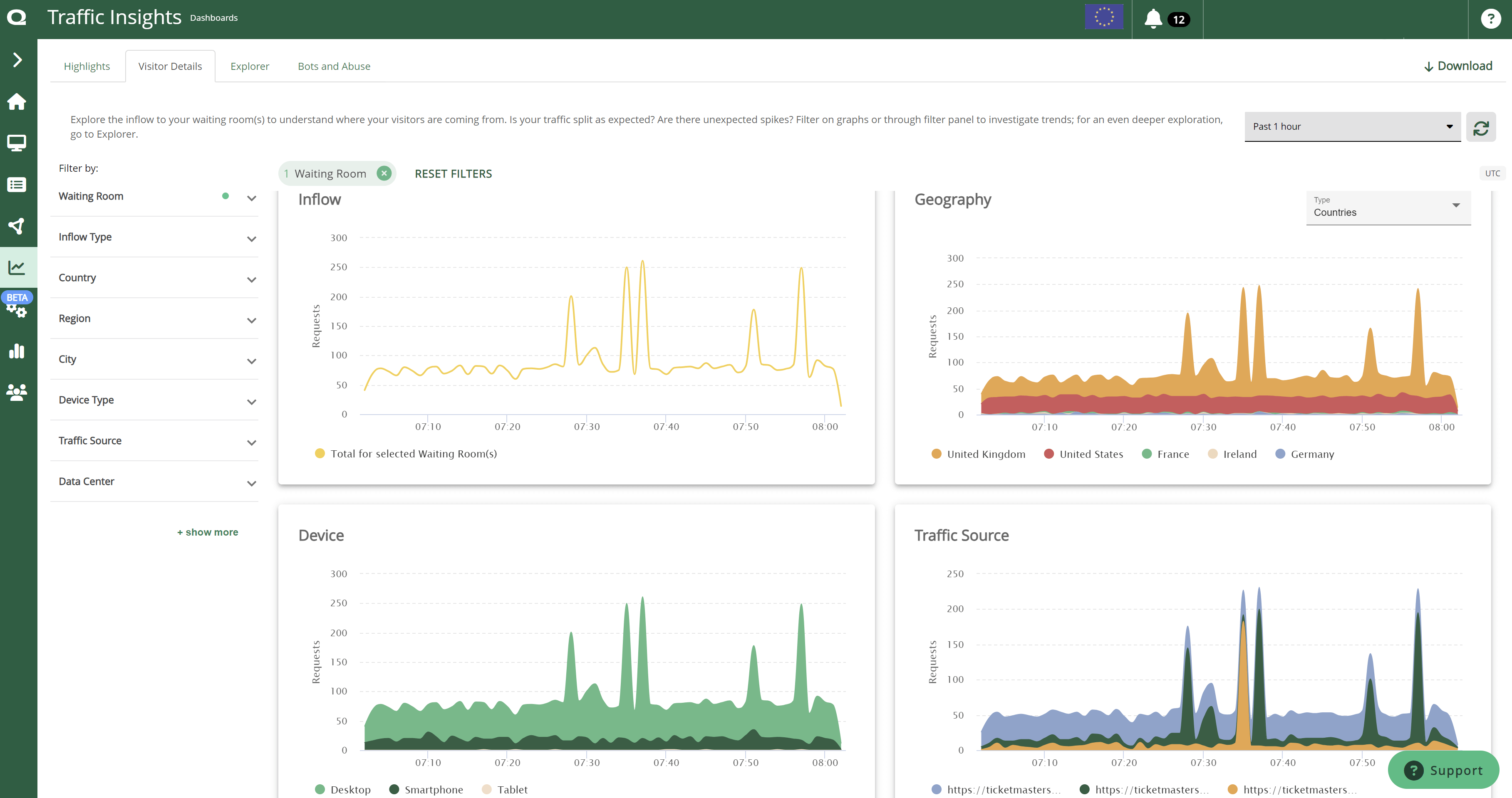Viewport: 1512px width, 798px height.
Task: Click Reset Filters button
Action: (453, 173)
